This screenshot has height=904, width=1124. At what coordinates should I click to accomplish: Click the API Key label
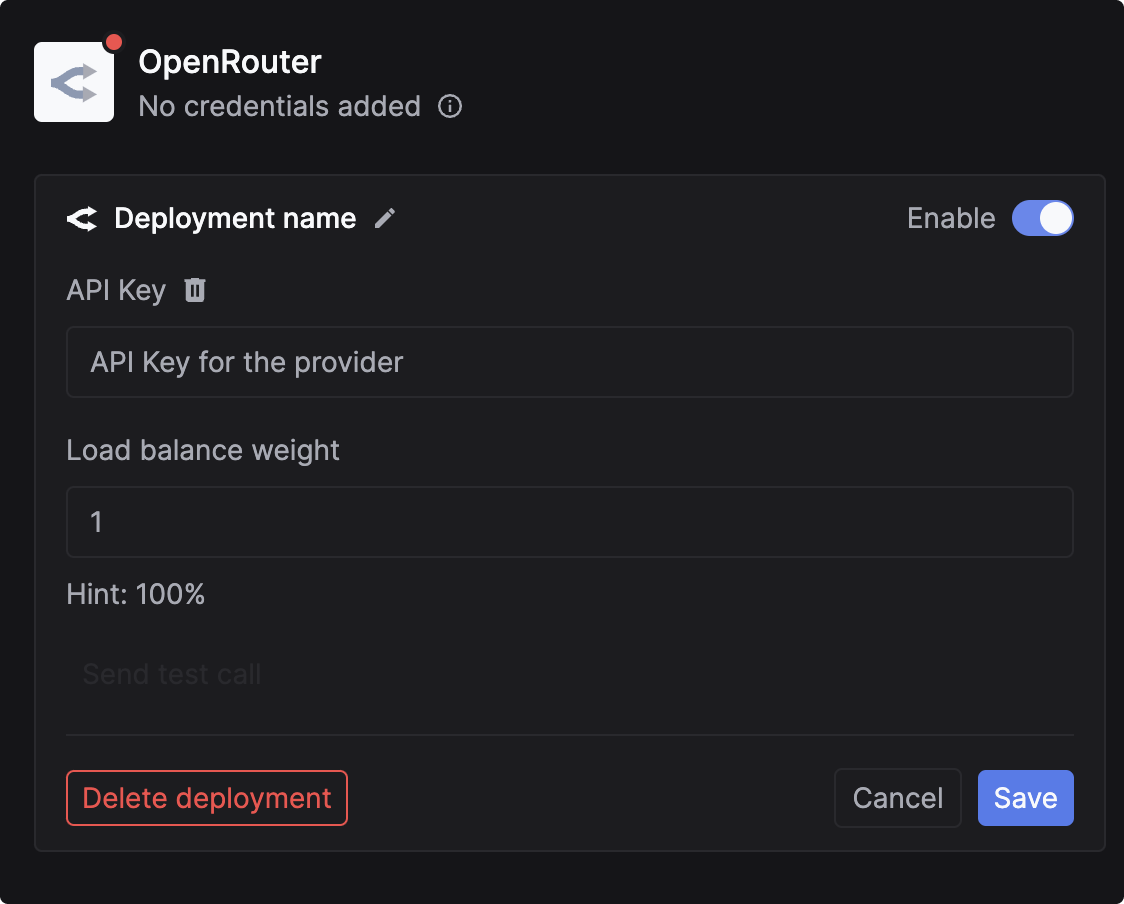[116, 290]
